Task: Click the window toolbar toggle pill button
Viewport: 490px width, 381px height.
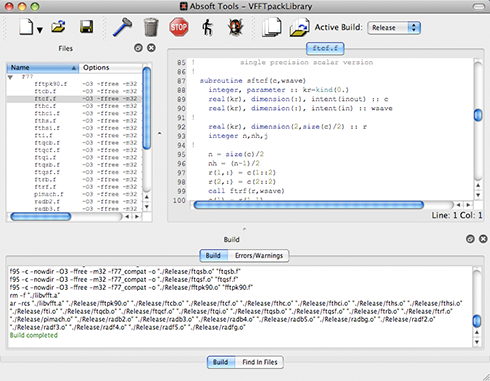Action: [479, 6]
